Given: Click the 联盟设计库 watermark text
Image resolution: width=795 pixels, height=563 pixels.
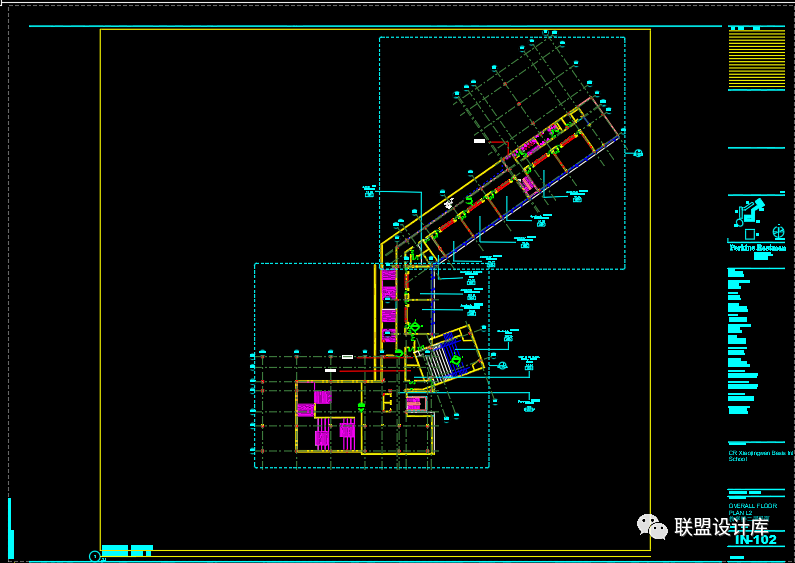Looking at the screenshot, I should pos(720,526).
